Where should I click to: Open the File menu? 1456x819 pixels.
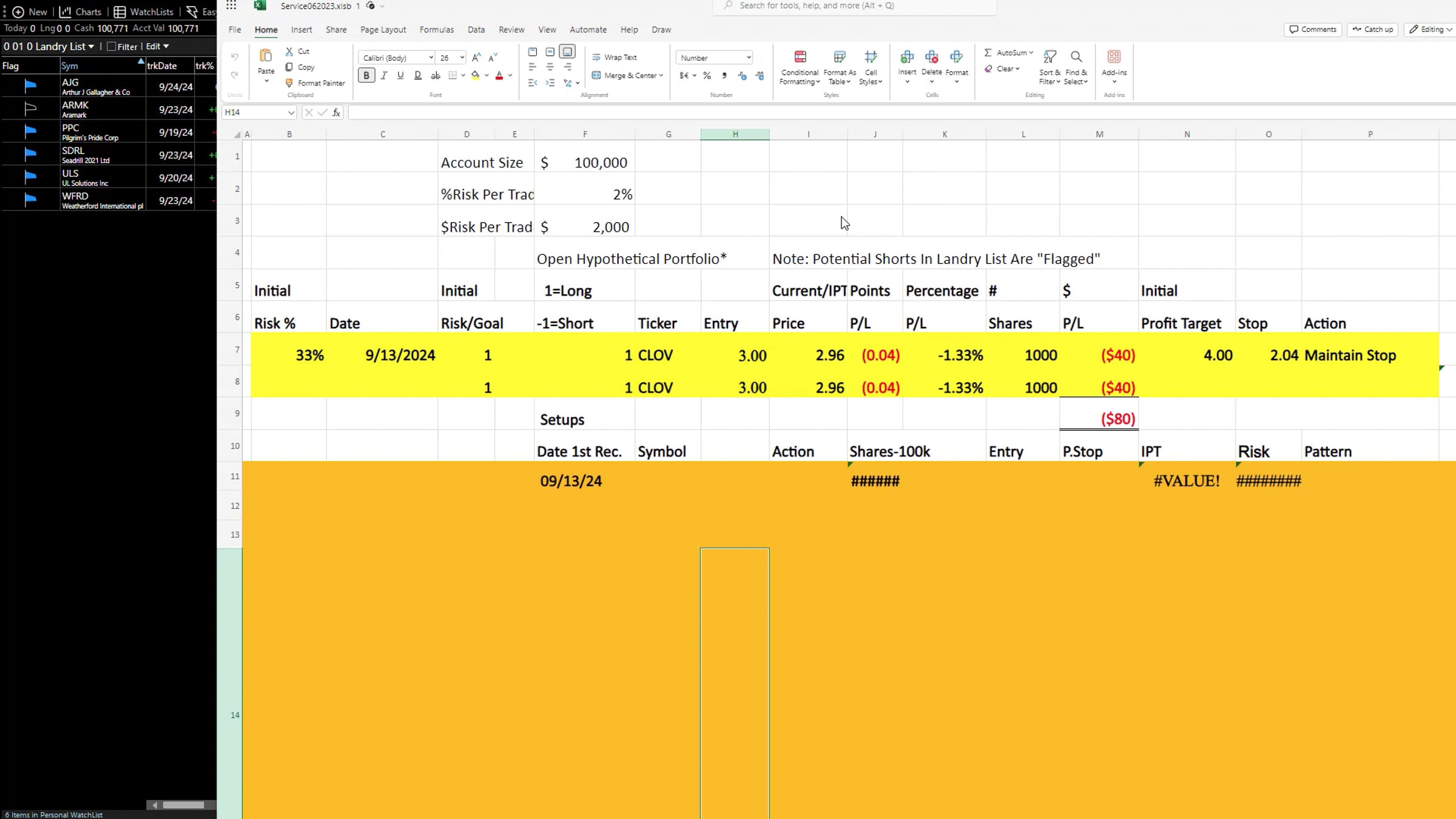(x=235, y=30)
